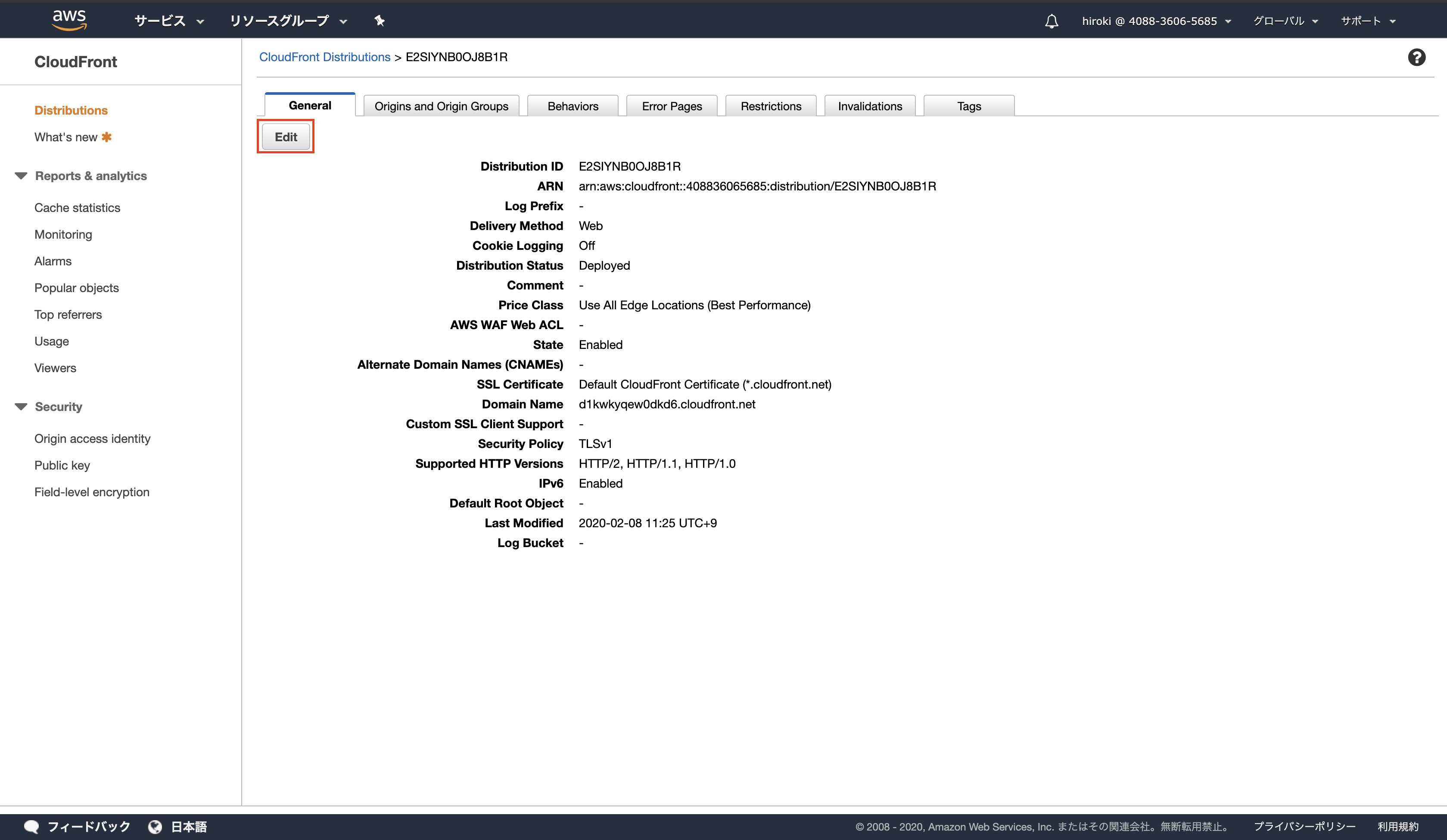Open the サービス services dropdown
The width and height of the screenshot is (1447, 840).
(x=169, y=21)
